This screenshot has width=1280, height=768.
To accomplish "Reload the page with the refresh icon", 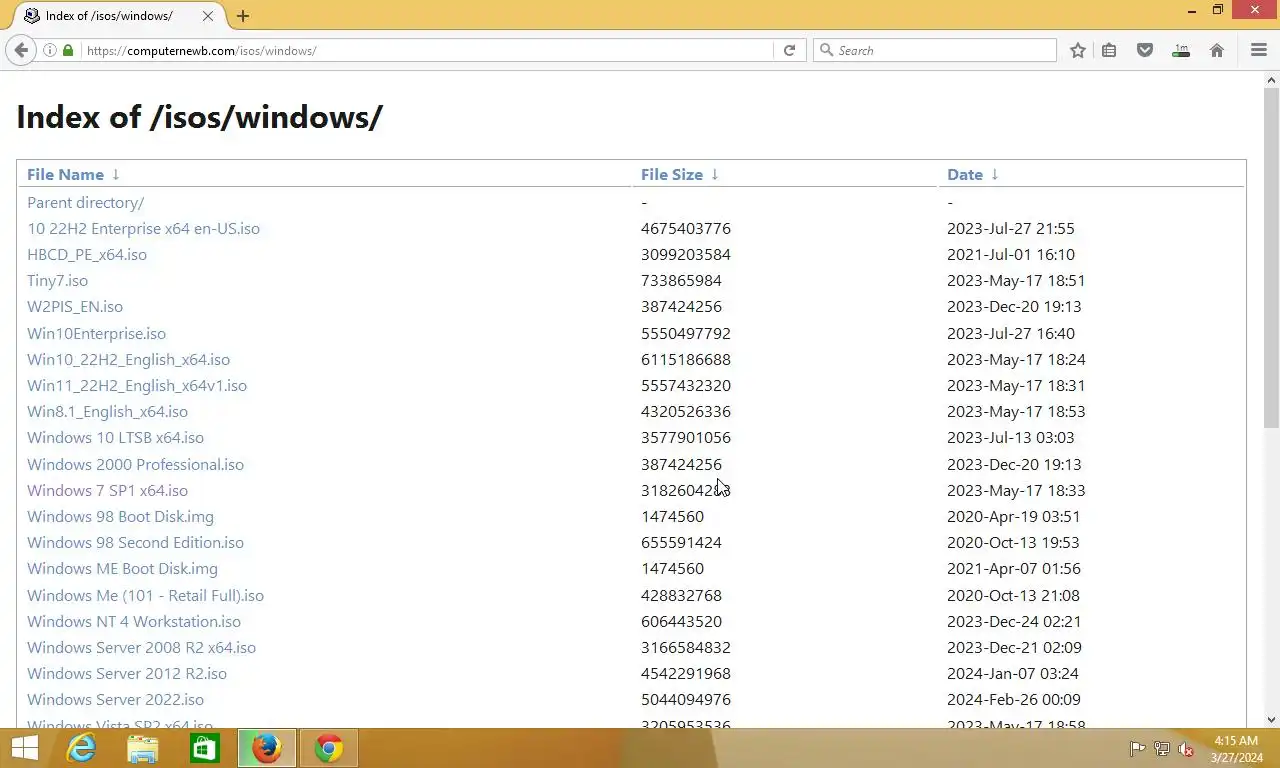I will [x=789, y=50].
